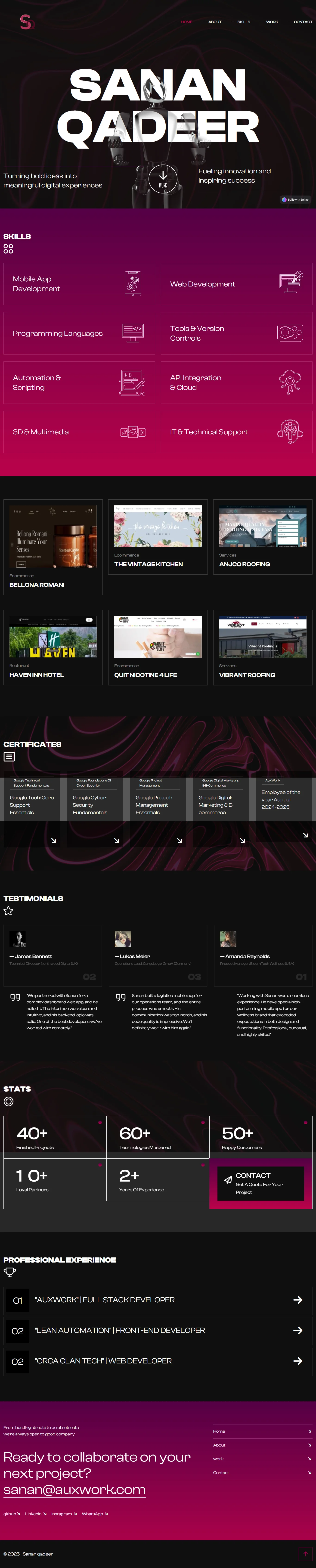Open the Home footer link
Viewport: 316px width, 1568px height.
pyautogui.click(x=262, y=1431)
